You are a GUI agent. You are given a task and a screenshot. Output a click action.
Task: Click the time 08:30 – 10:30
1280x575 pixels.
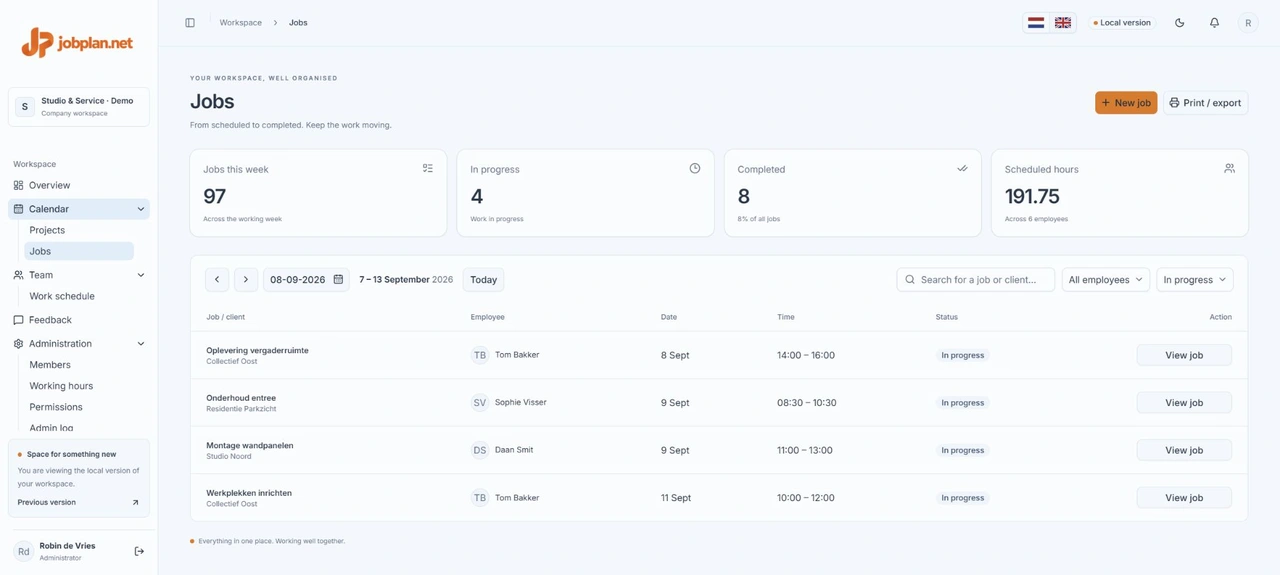pyautogui.click(x=806, y=403)
